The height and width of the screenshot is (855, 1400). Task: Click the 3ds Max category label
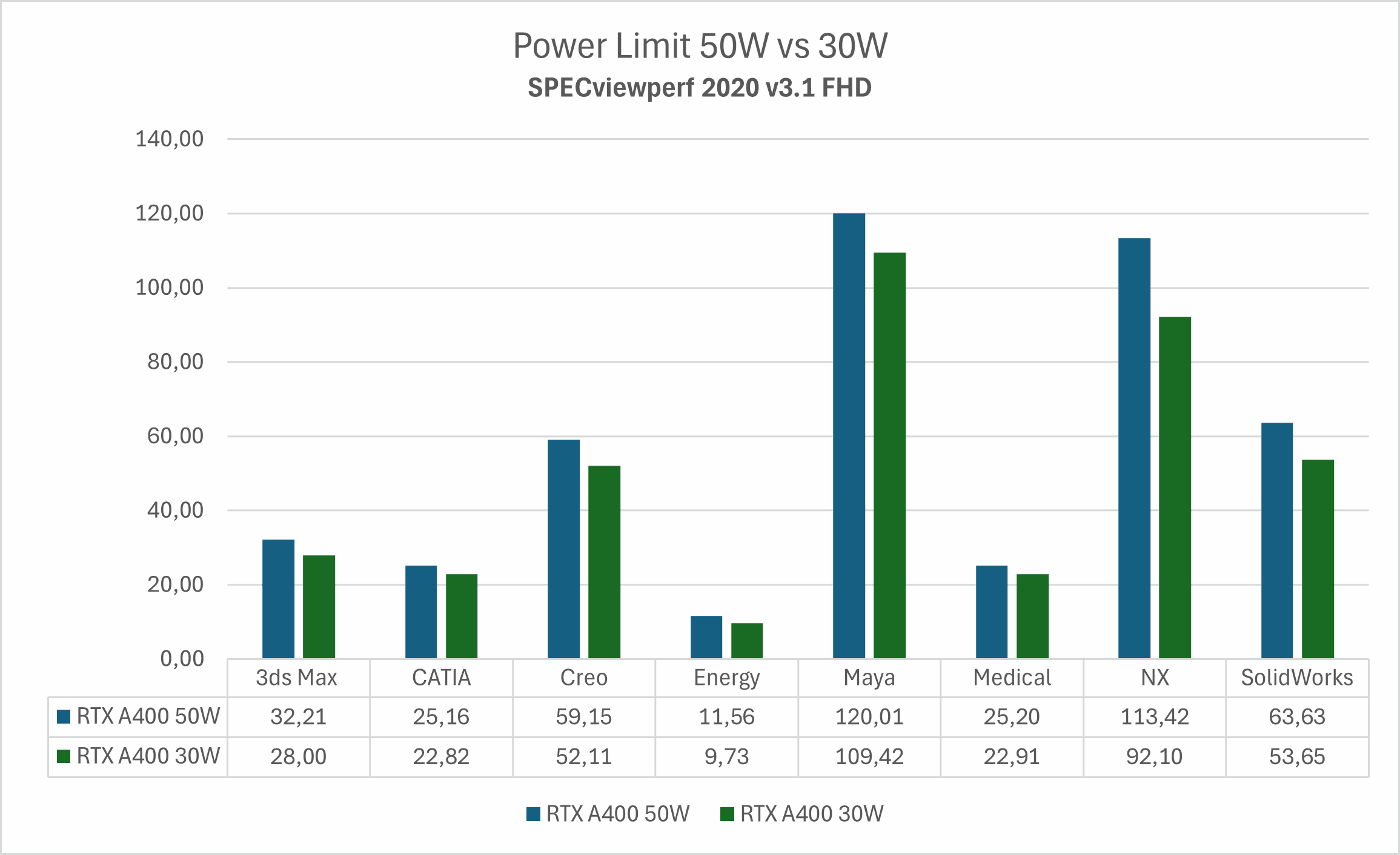(x=297, y=678)
